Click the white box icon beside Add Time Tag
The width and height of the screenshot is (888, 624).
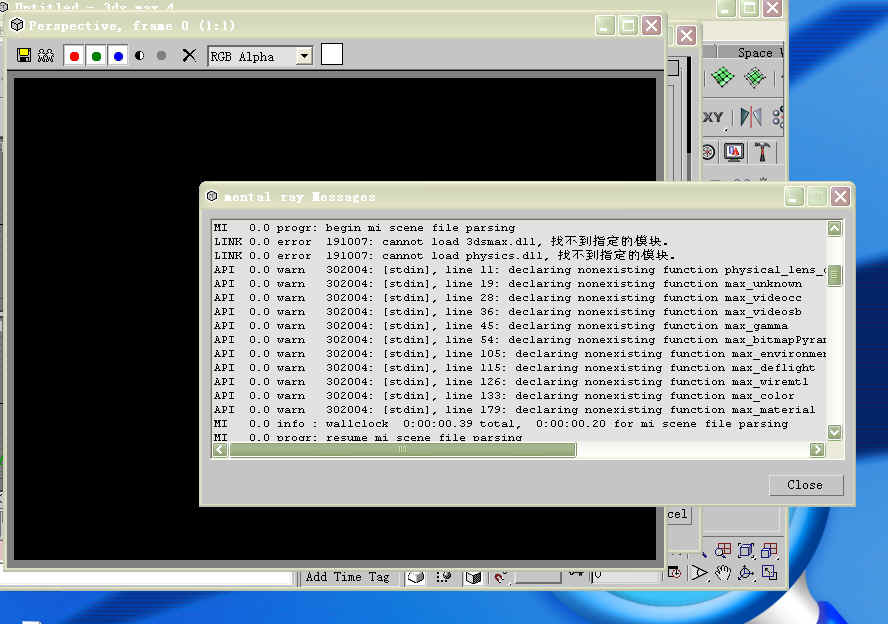pos(416,577)
